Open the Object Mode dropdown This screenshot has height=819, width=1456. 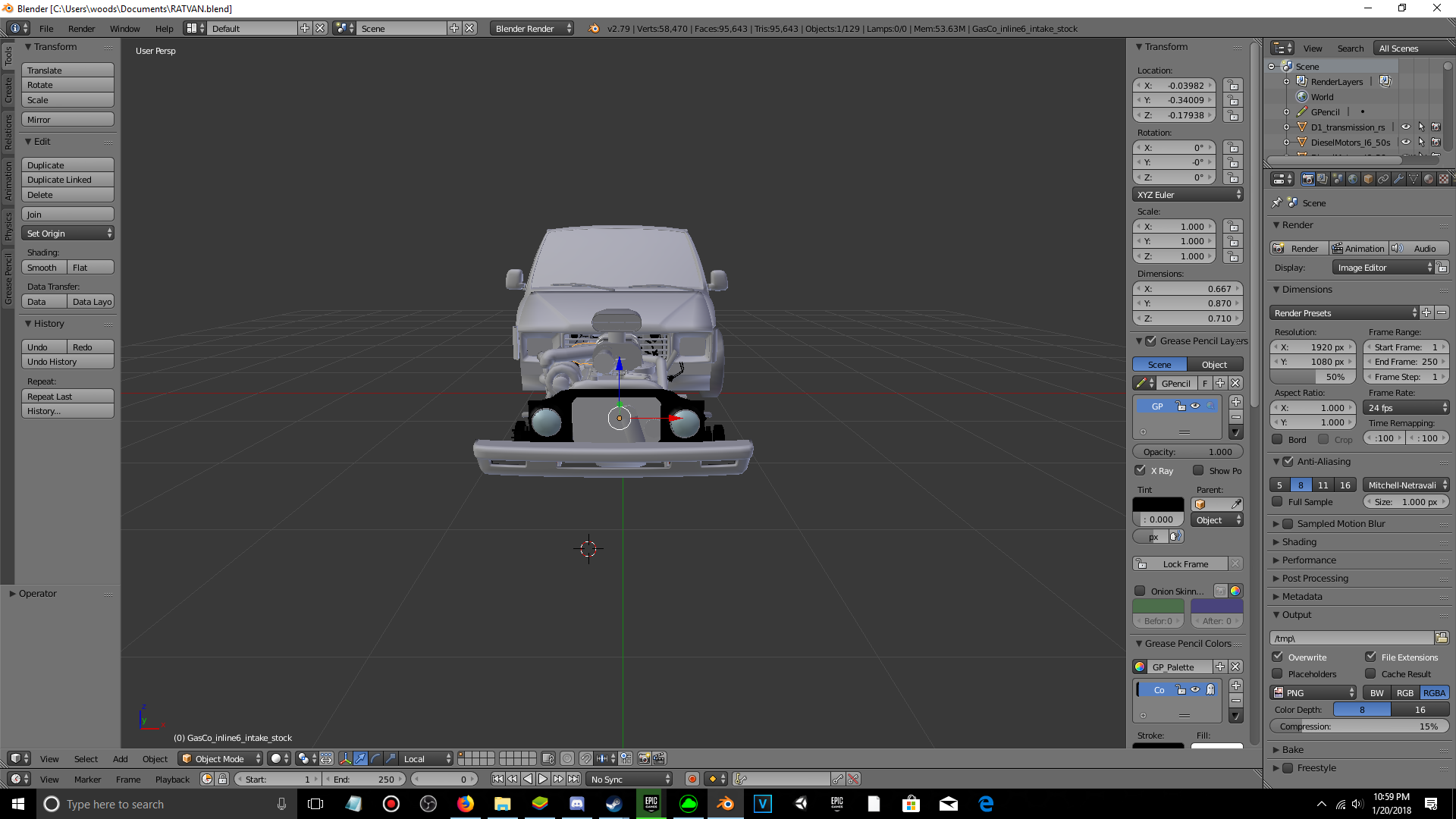pyautogui.click(x=221, y=758)
